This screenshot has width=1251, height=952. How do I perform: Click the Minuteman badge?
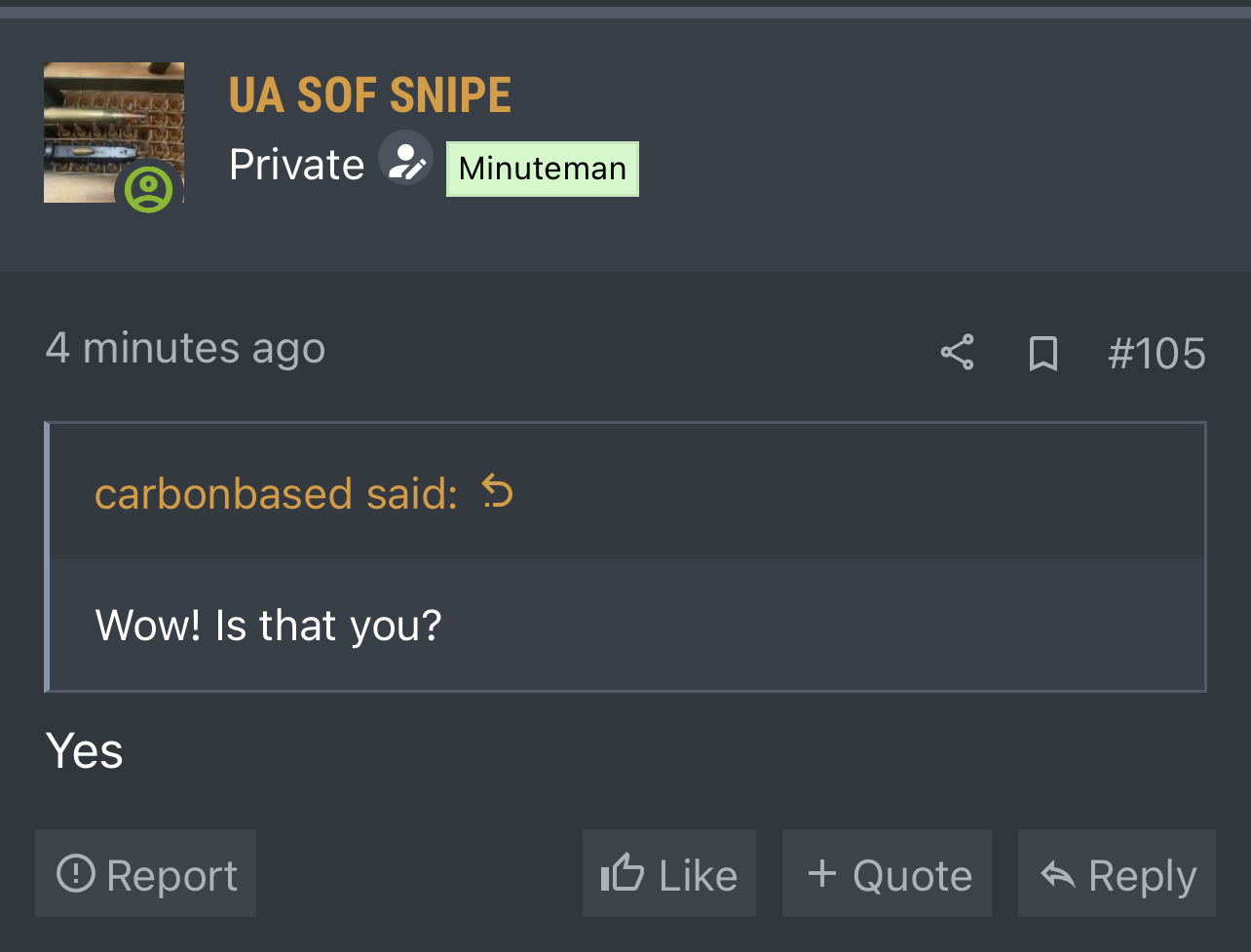pyautogui.click(x=543, y=169)
